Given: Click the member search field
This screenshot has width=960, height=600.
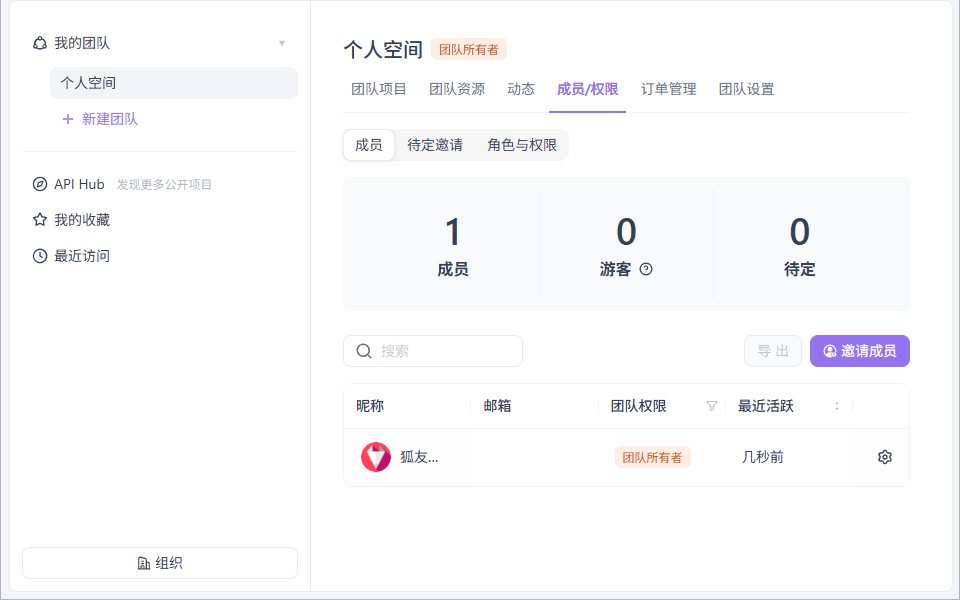Looking at the screenshot, I should (x=433, y=351).
